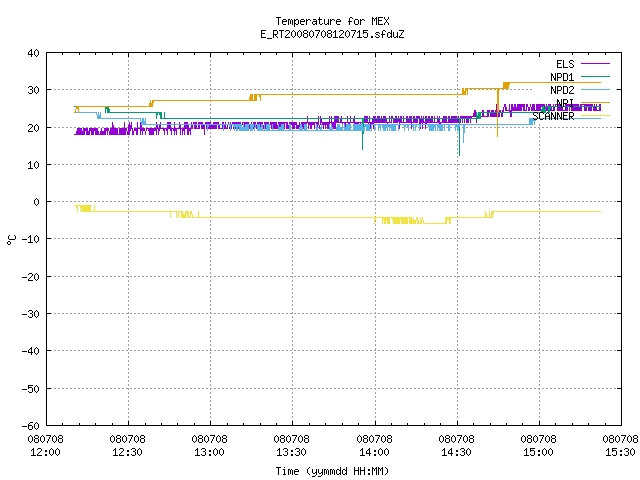Click the x-axis tick label 14:00
This screenshot has height=480, width=640.
pyautogui.click(x=374, y=452)
